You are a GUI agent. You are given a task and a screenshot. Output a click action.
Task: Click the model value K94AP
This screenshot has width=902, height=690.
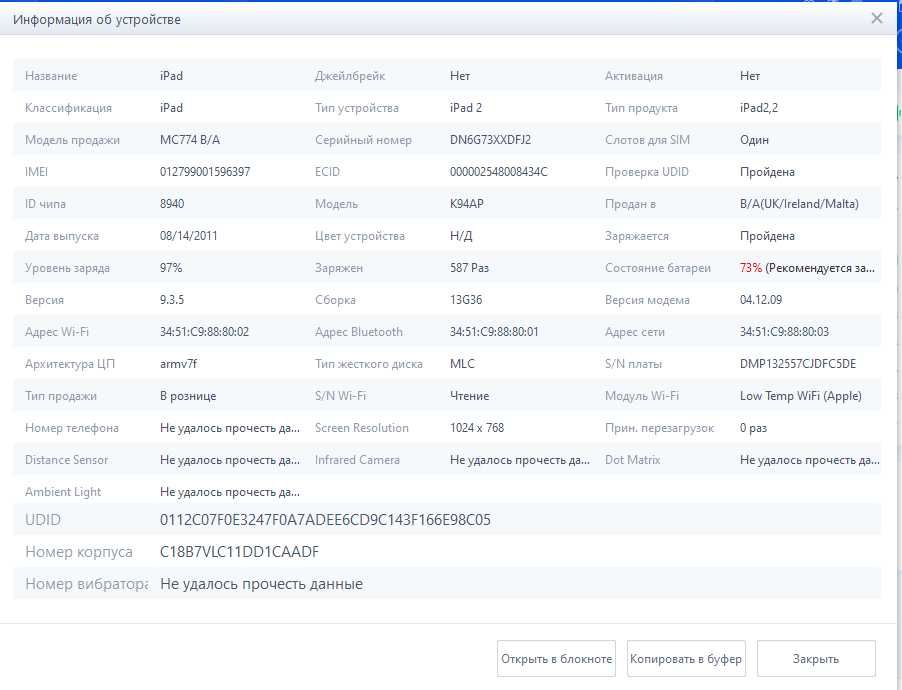click(467, 204)
